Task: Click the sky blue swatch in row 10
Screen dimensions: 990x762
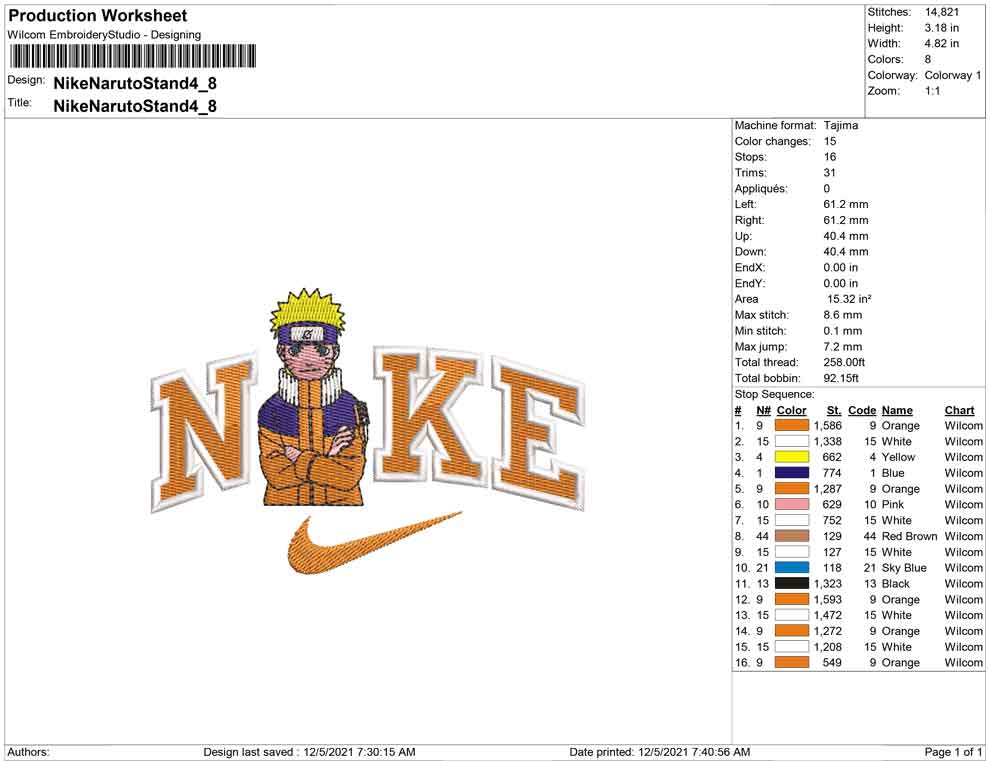Action: click(792, 568)
